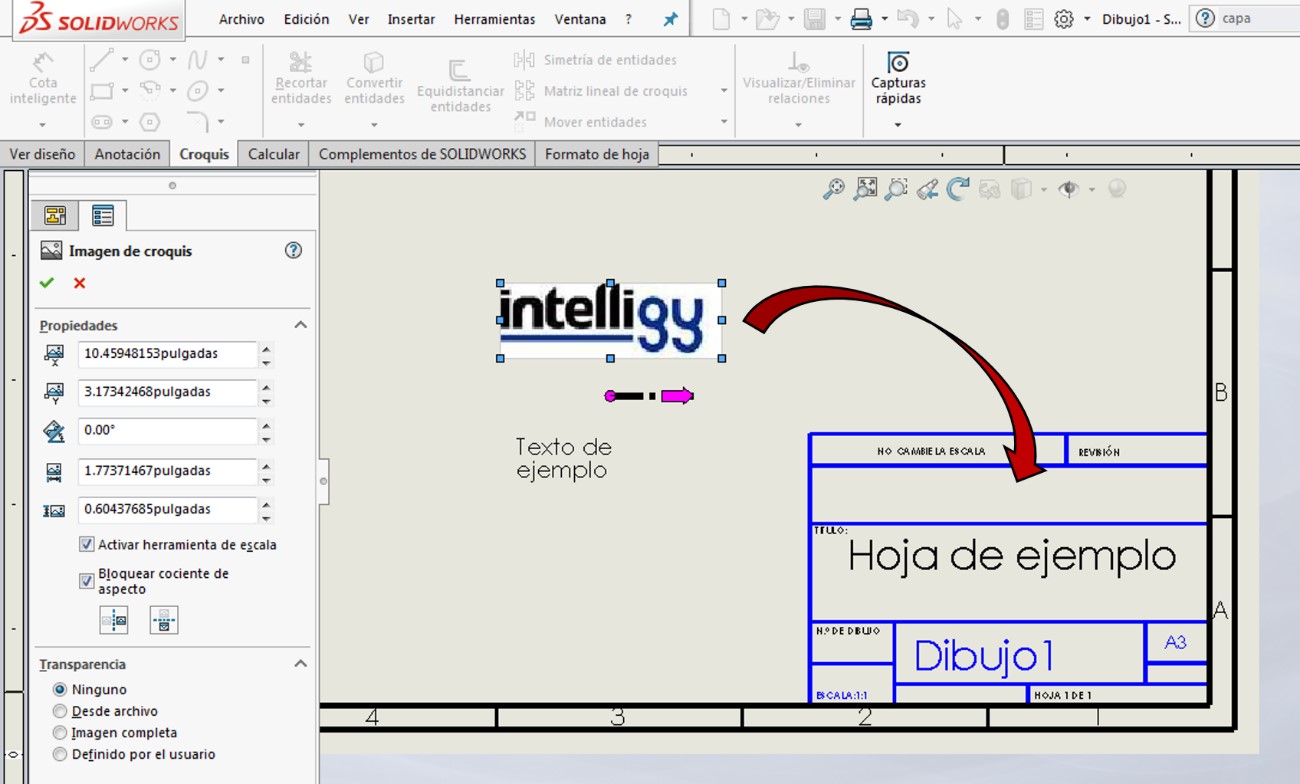Image resolution: width=1300 pixels, height=784 pixels.
Task: Click the search box containing capa
Action: [x=1255, y=18]
